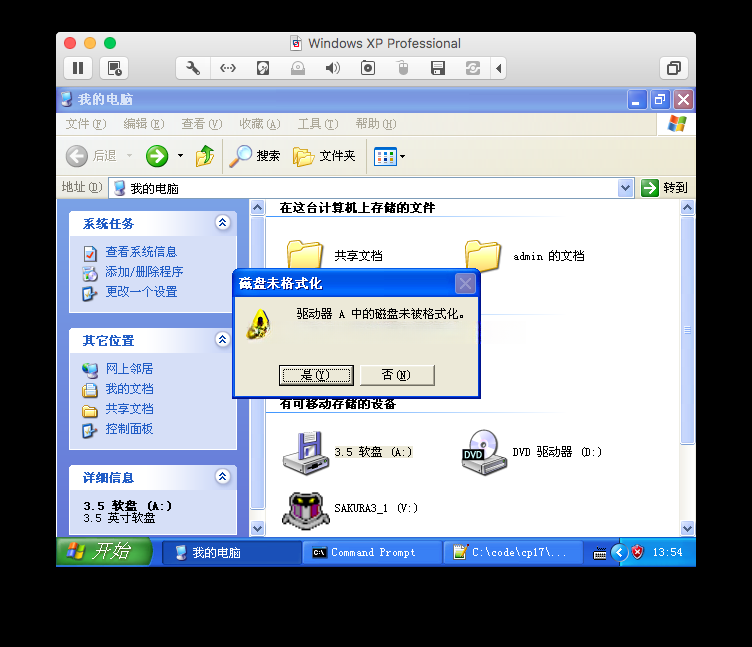
Task: Click the network adapter arrows icon
Action: click(228, 68)
